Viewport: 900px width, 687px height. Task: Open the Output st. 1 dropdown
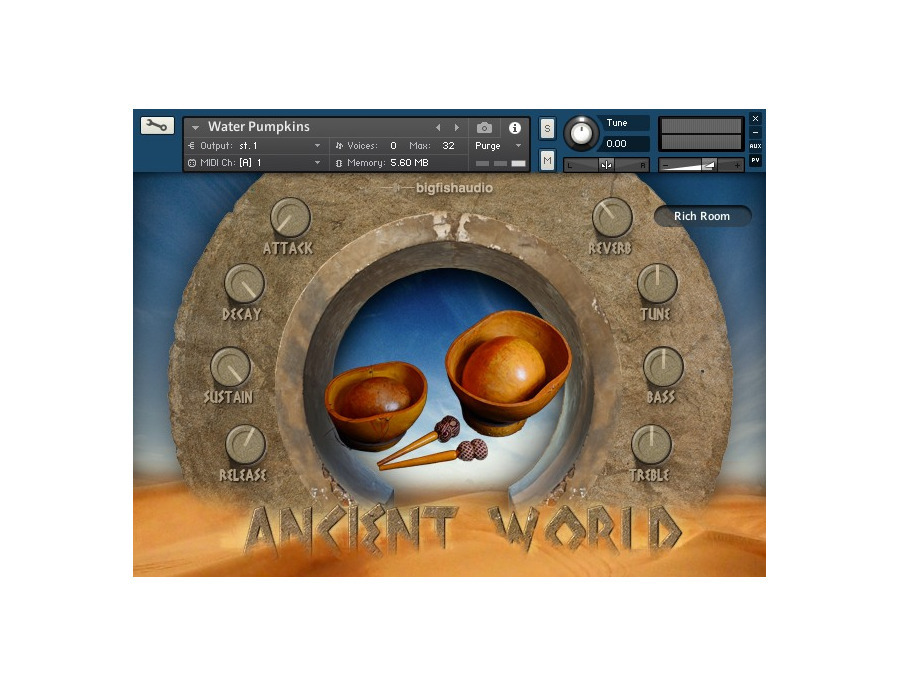point(254,146)
